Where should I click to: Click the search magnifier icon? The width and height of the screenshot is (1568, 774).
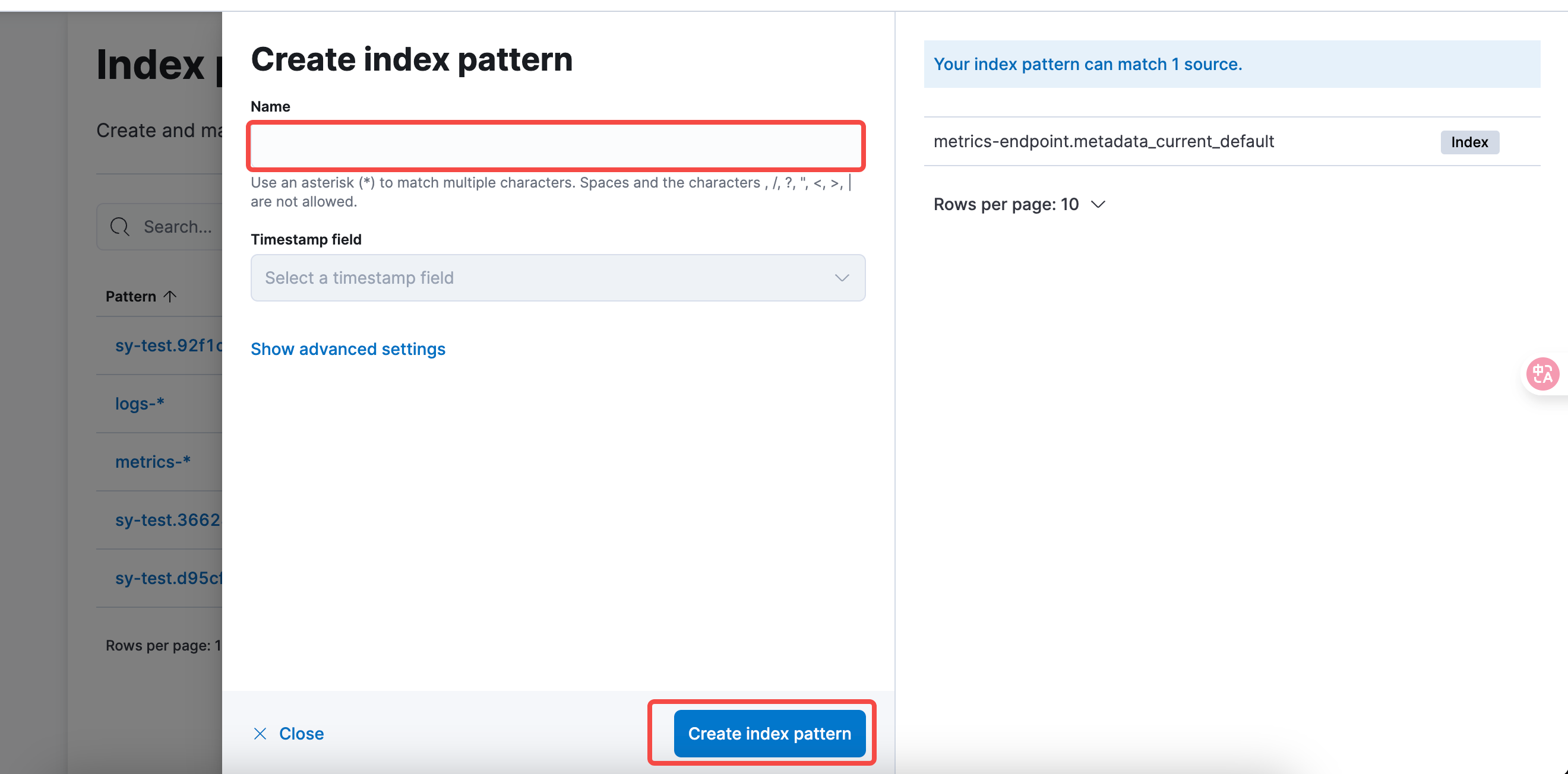pos(120,227)
